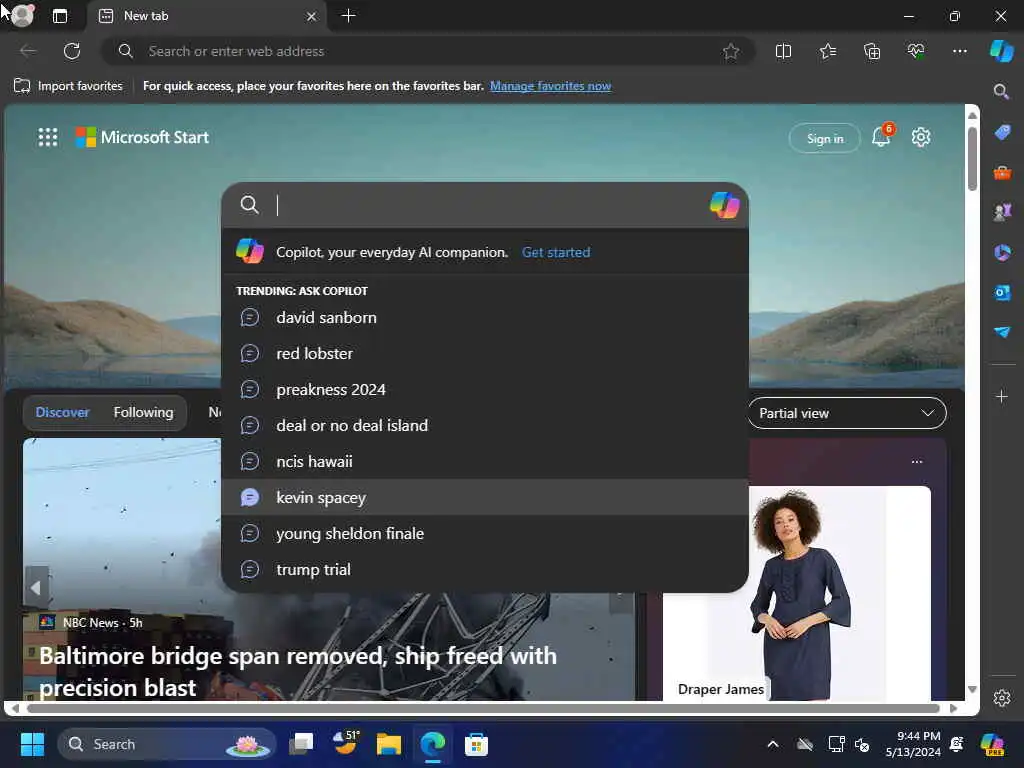The width and height of the screenshot is (1024, 768).
Task: Select preakness 2024 suggestion
Action: click(x=485, y=389)
